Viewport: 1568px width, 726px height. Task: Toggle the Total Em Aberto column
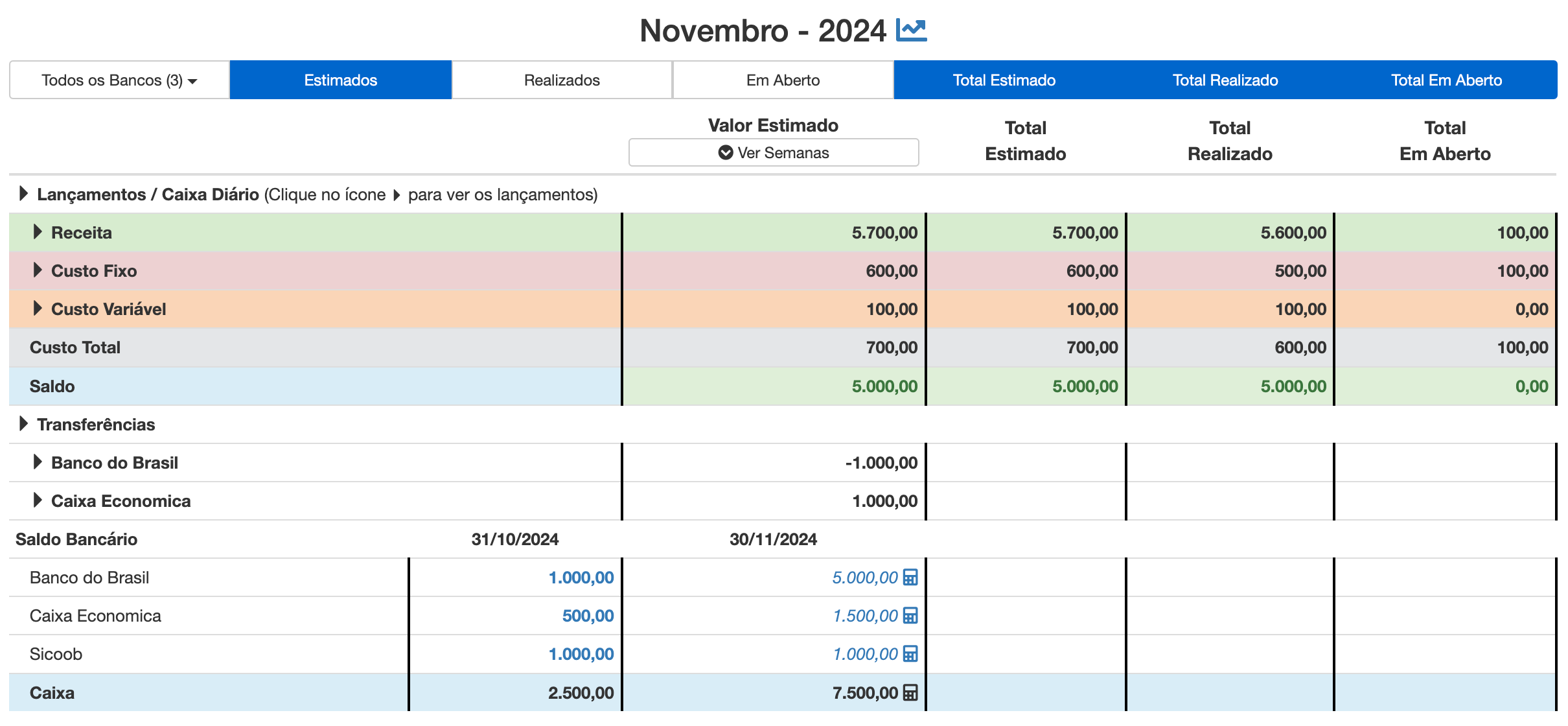[1446, 80]
